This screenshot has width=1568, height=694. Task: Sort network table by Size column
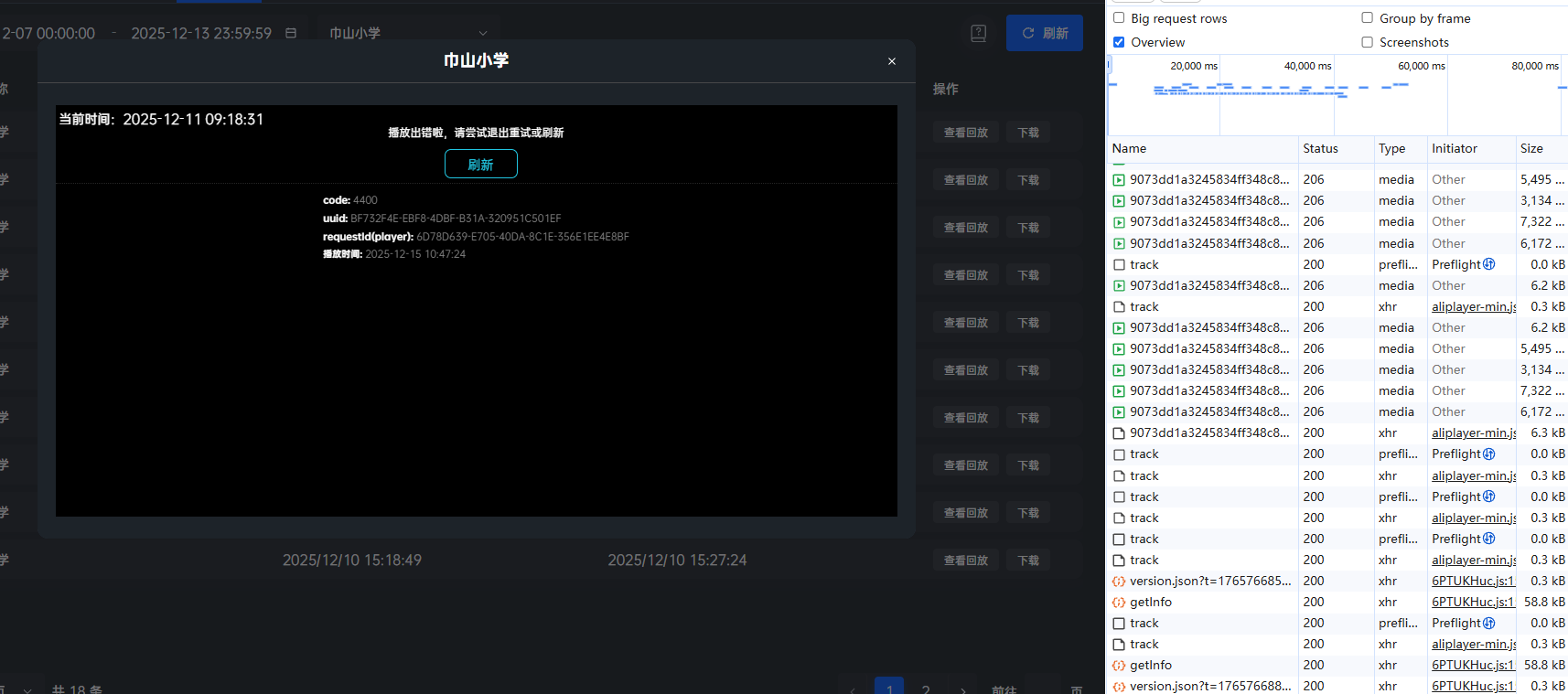[x=1541, y=148]
